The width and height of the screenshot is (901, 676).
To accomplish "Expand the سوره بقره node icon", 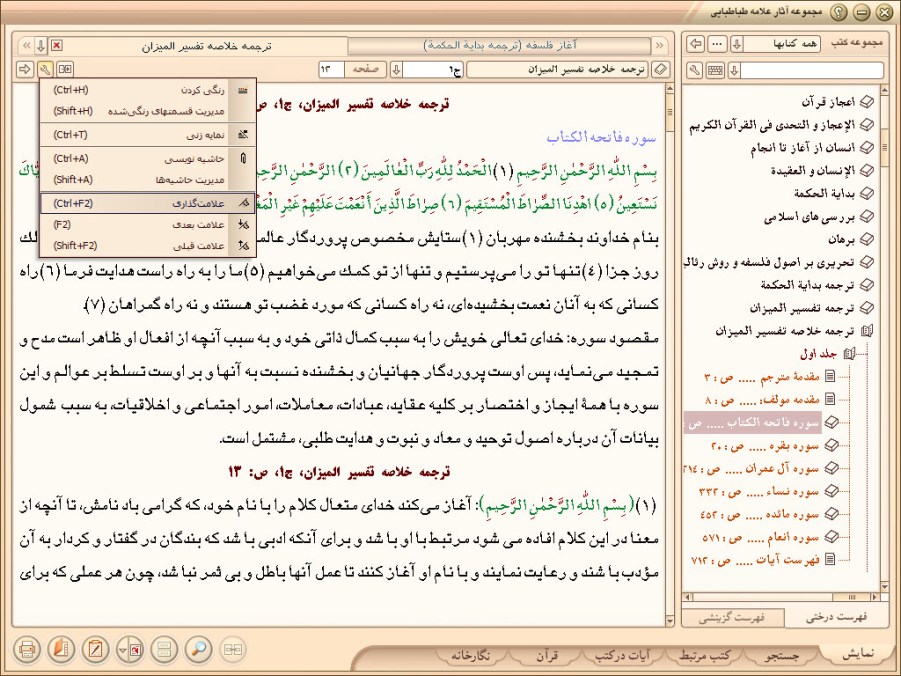I will (x=830, y=445).
